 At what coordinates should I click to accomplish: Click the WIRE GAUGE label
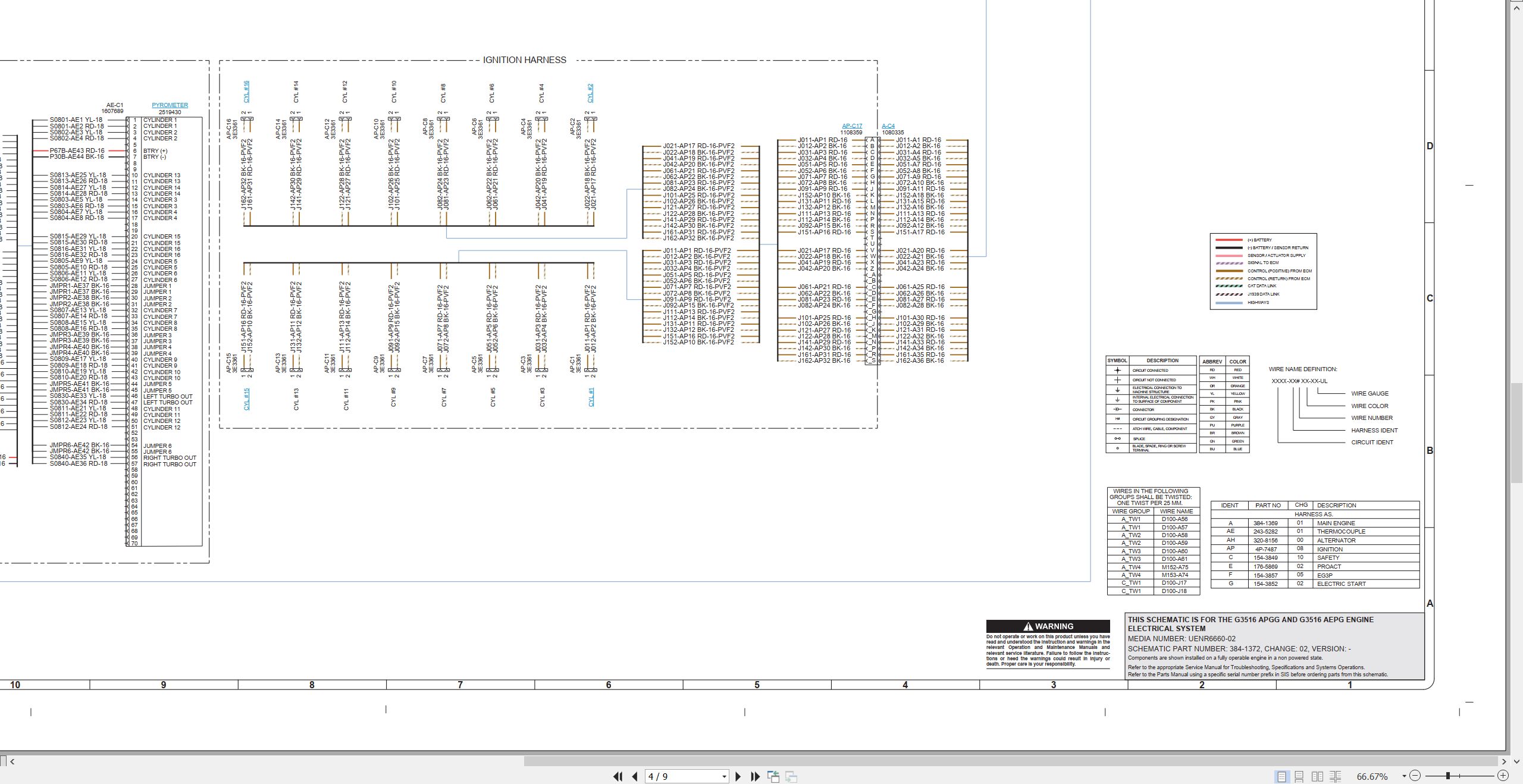tap(1370, 394)
